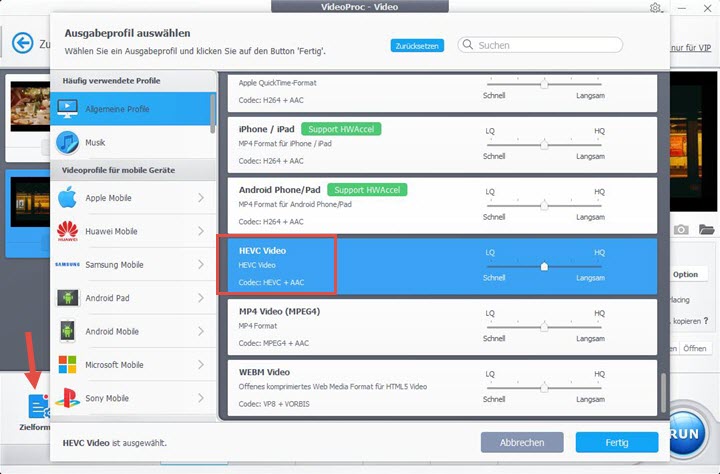The image size is (720, 474).
Task: Click the Huawei Mobile logo icon
Action: 68,231
